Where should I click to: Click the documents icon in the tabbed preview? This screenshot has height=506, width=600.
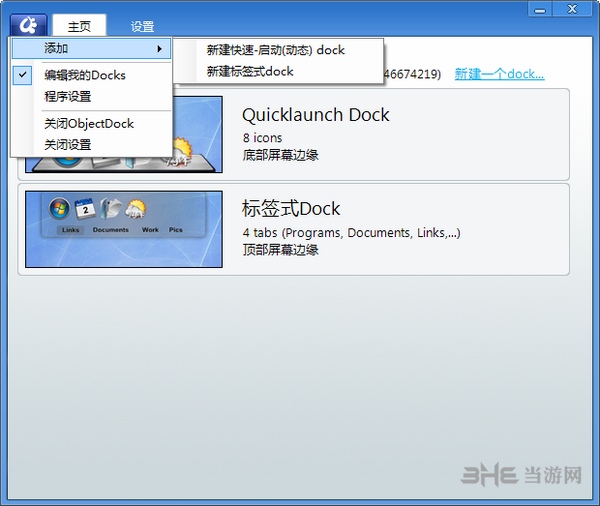[111, 209]
